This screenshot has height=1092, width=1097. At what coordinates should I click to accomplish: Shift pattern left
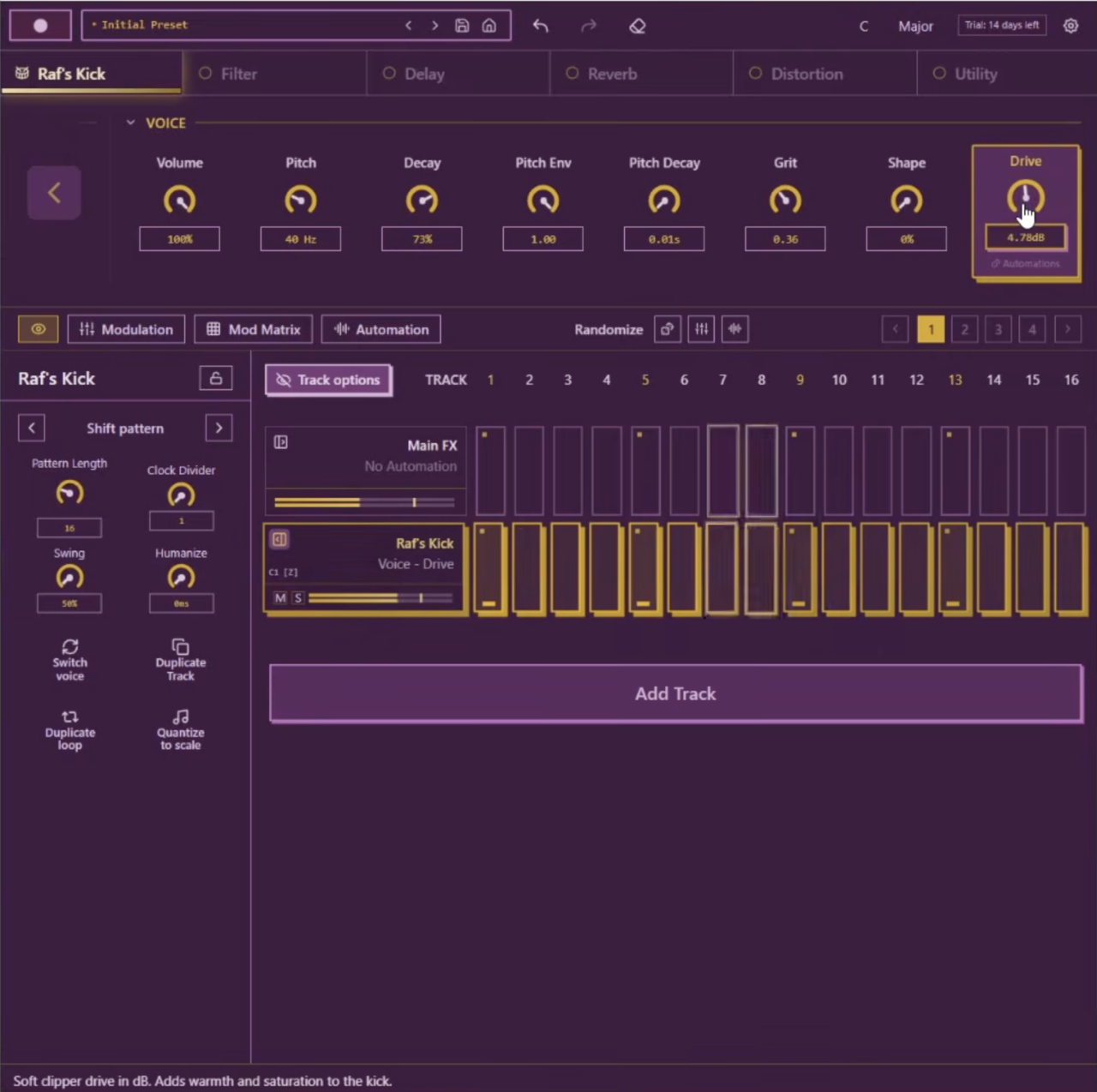click(x=32, y=428)
